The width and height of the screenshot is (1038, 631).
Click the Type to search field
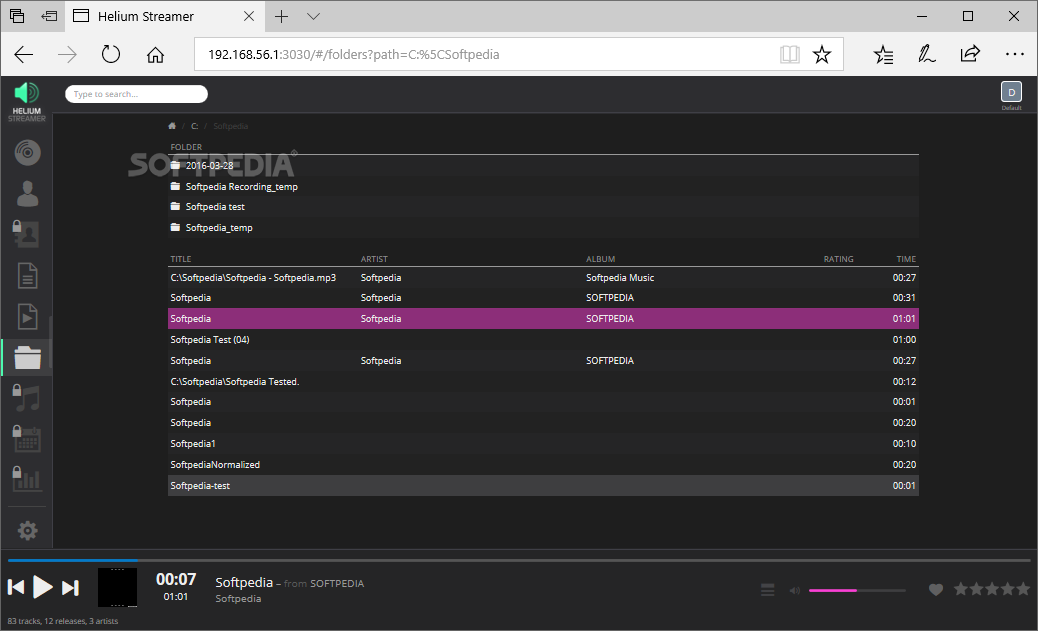pos(136,94)
